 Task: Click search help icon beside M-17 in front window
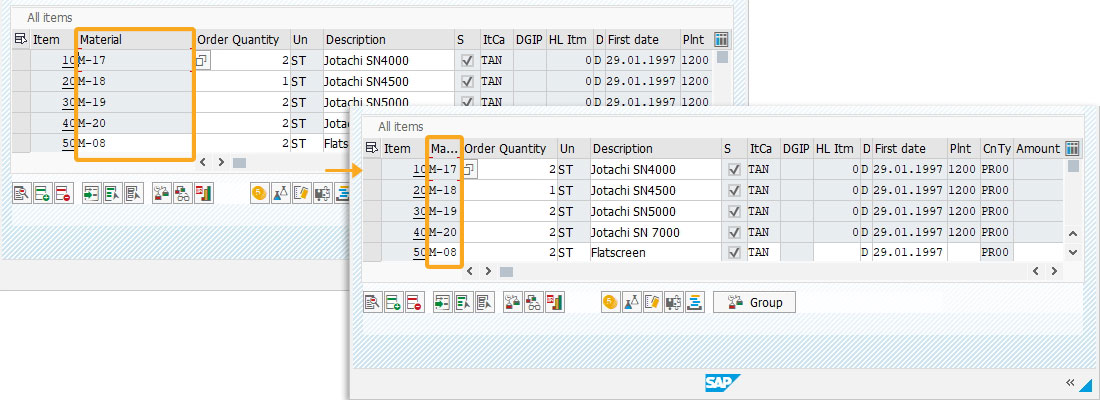[470, 168]
